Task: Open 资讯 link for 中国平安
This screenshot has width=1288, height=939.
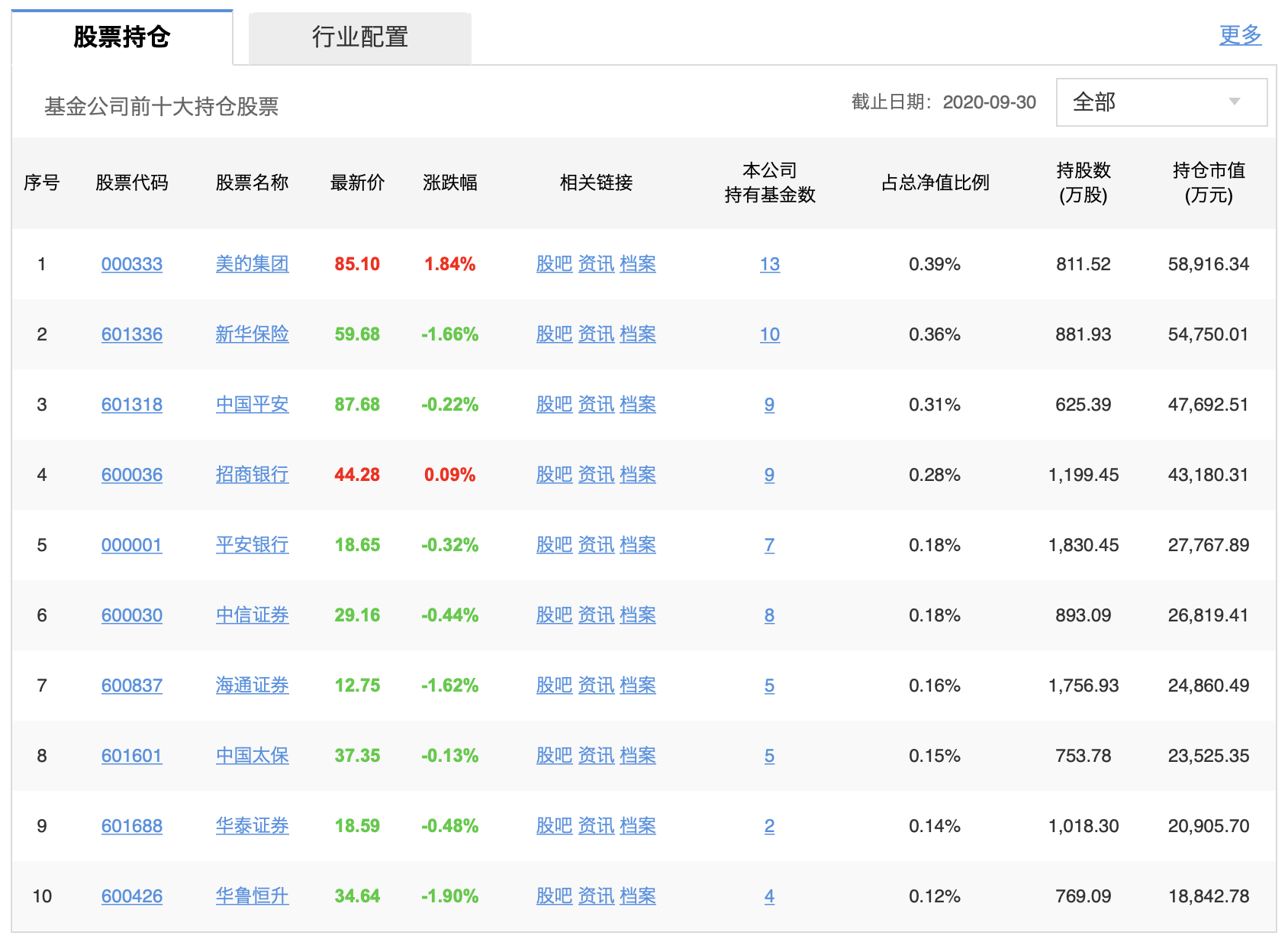Action: (596, 405)
